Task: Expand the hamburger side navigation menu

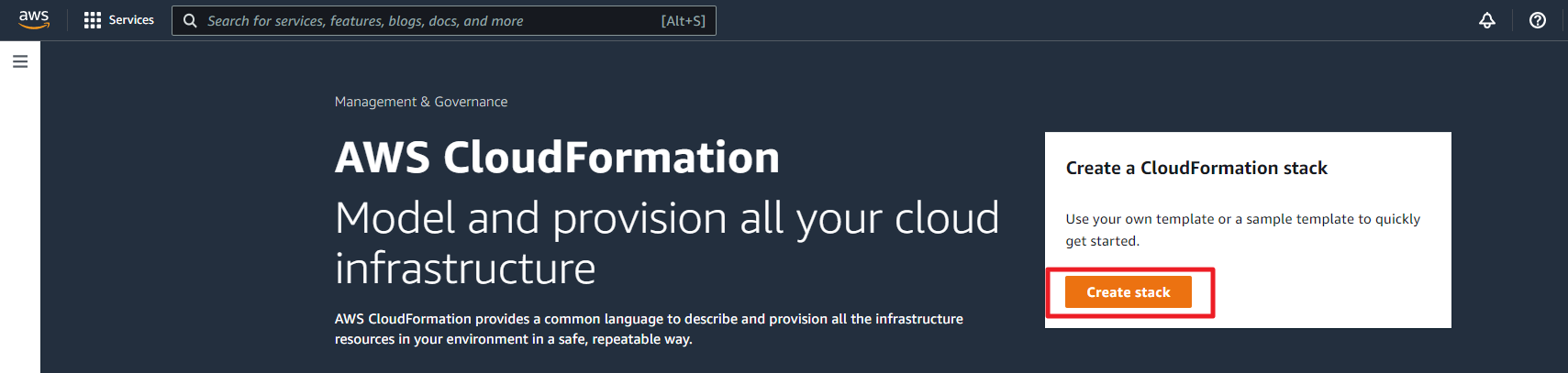Action: point(20,61)
